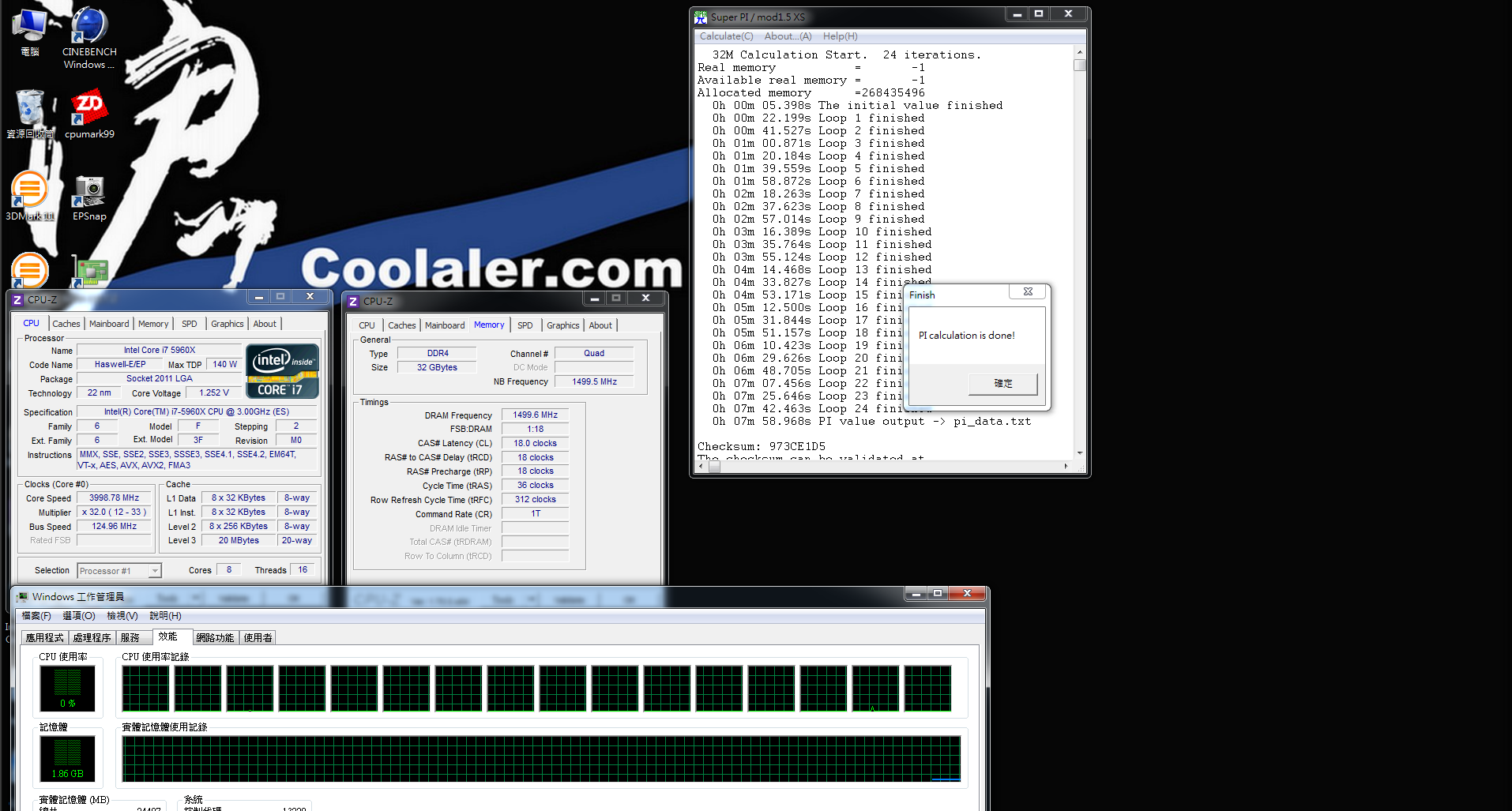Select Graphics tab in the Memory CPU-Z window
The width and height of the screenshot is (1512, 811).
[x=563, y=325]
